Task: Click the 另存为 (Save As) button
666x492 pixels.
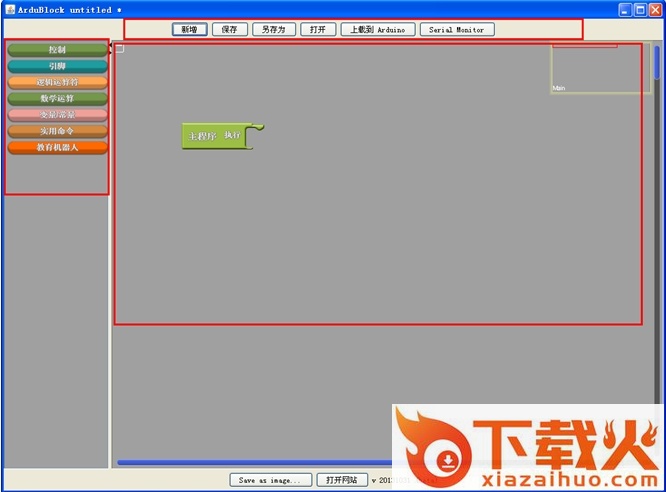Action: (x=274, y=29)
